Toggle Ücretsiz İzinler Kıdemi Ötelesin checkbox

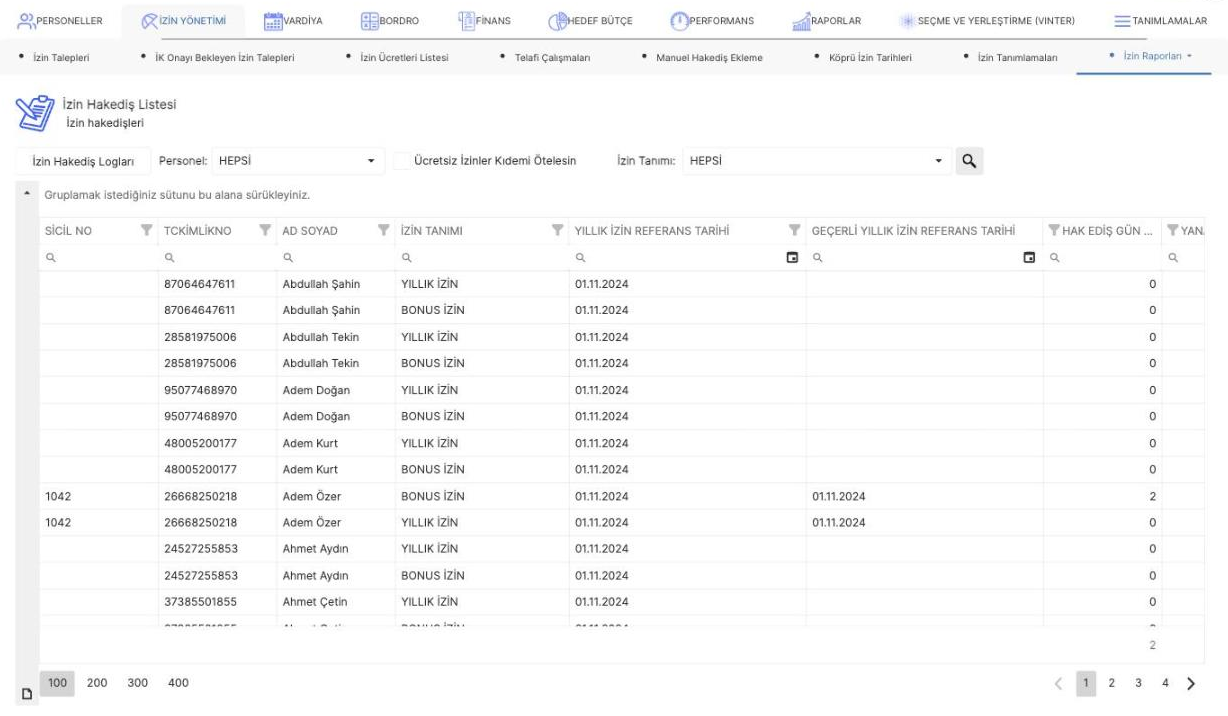point(402,160)
